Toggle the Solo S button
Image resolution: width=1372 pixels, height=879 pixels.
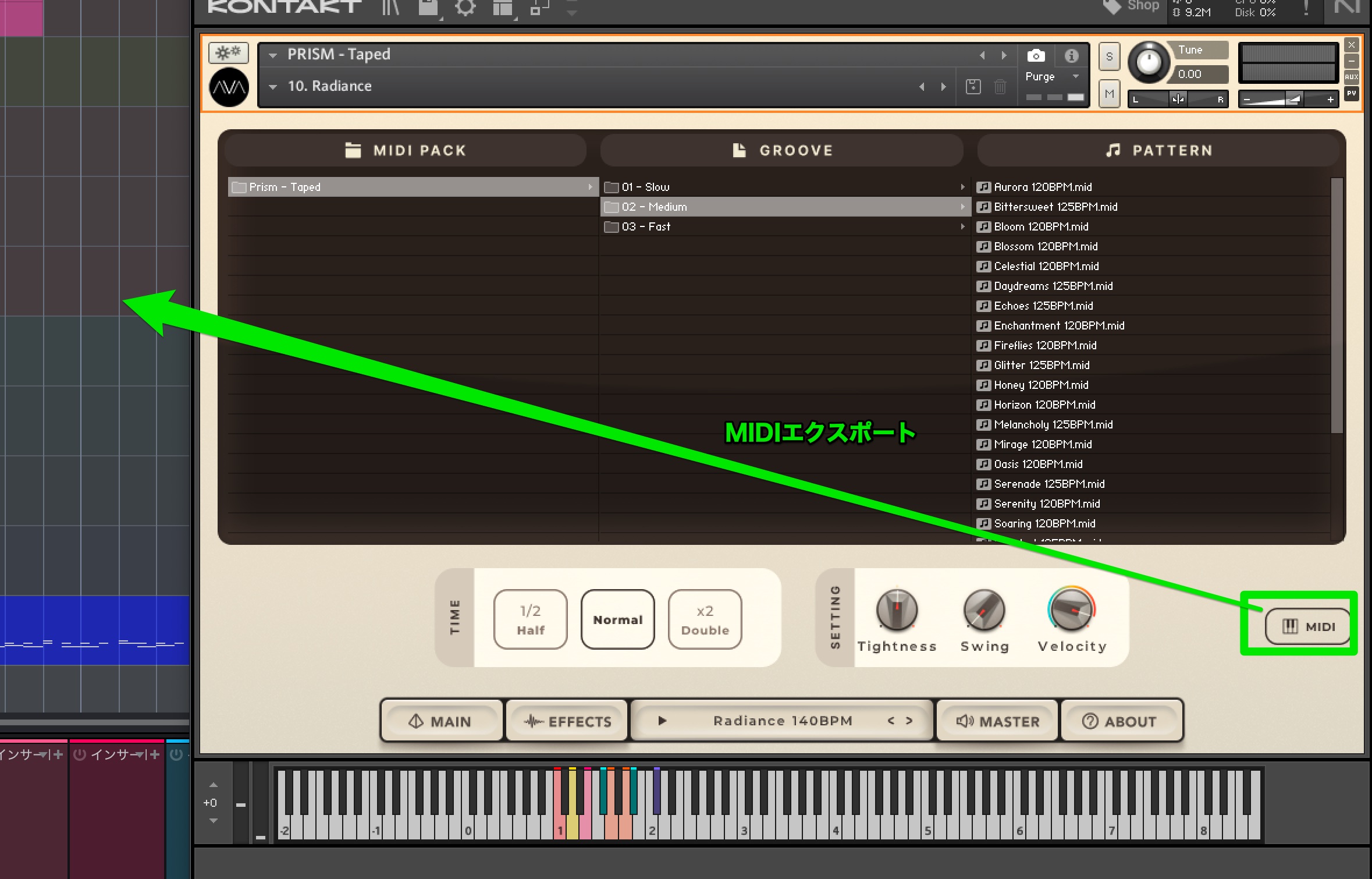click(x=1109, y=57)
